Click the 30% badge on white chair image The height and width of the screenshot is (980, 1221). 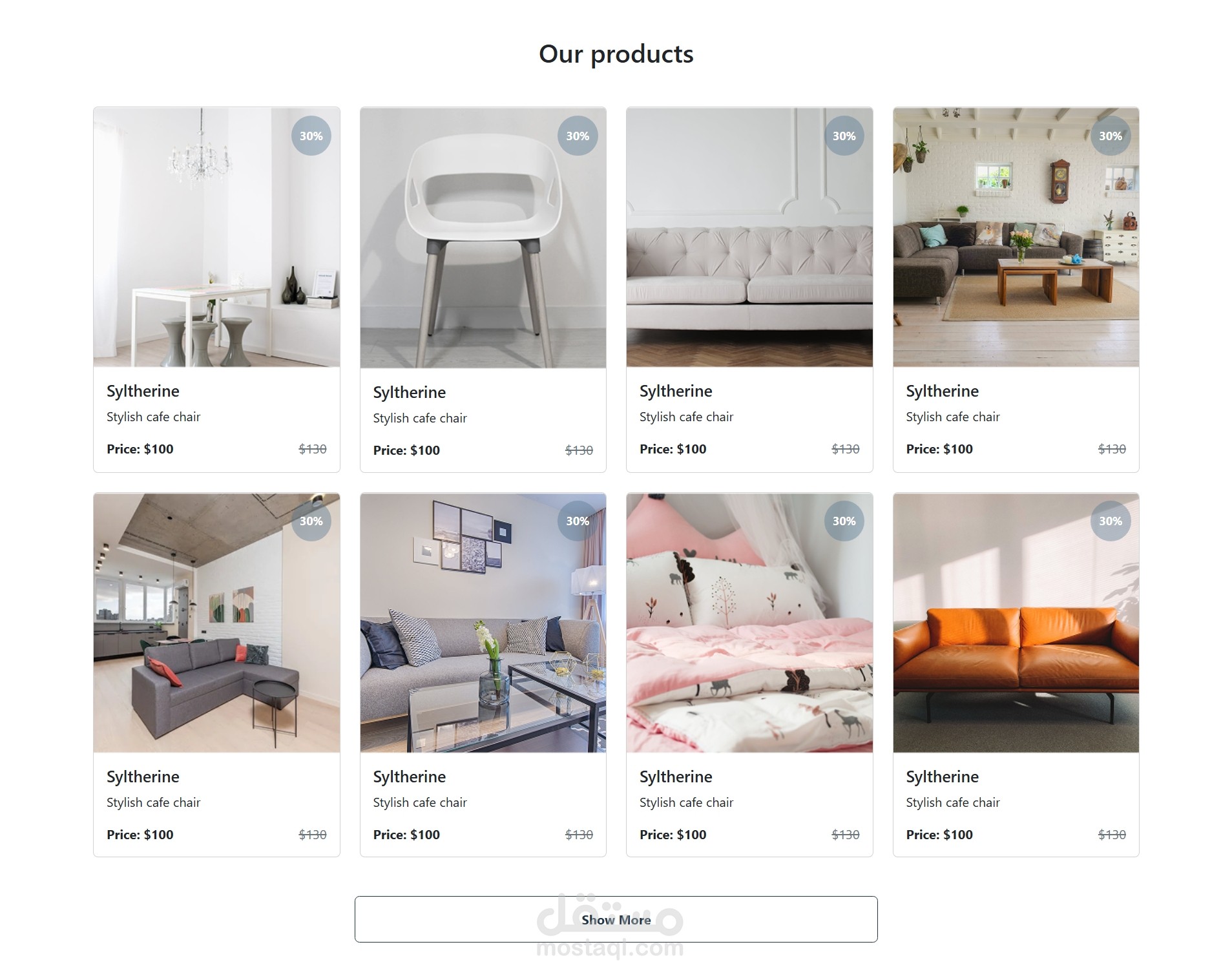[578, 136]
